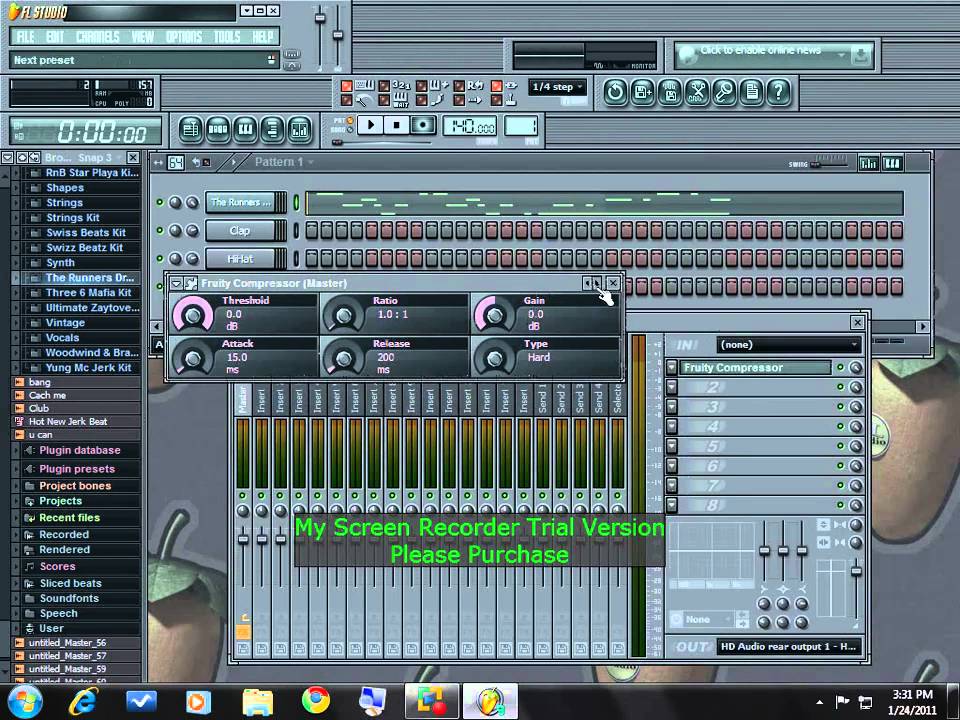Open the OPTIONS menu
The height and width of the screenshot is (720, 960).
point(184,37)
